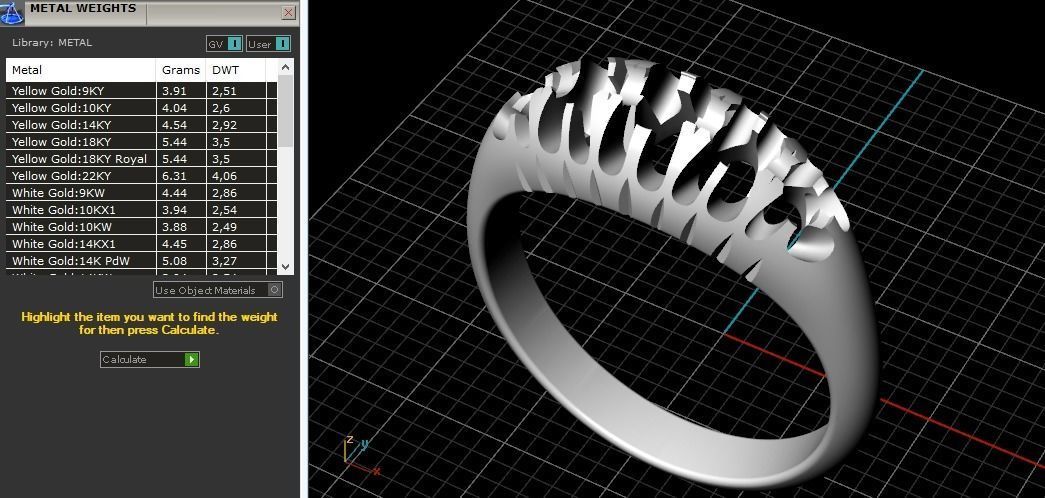Click the metal list scrollbar thumb

pos(285,110)
